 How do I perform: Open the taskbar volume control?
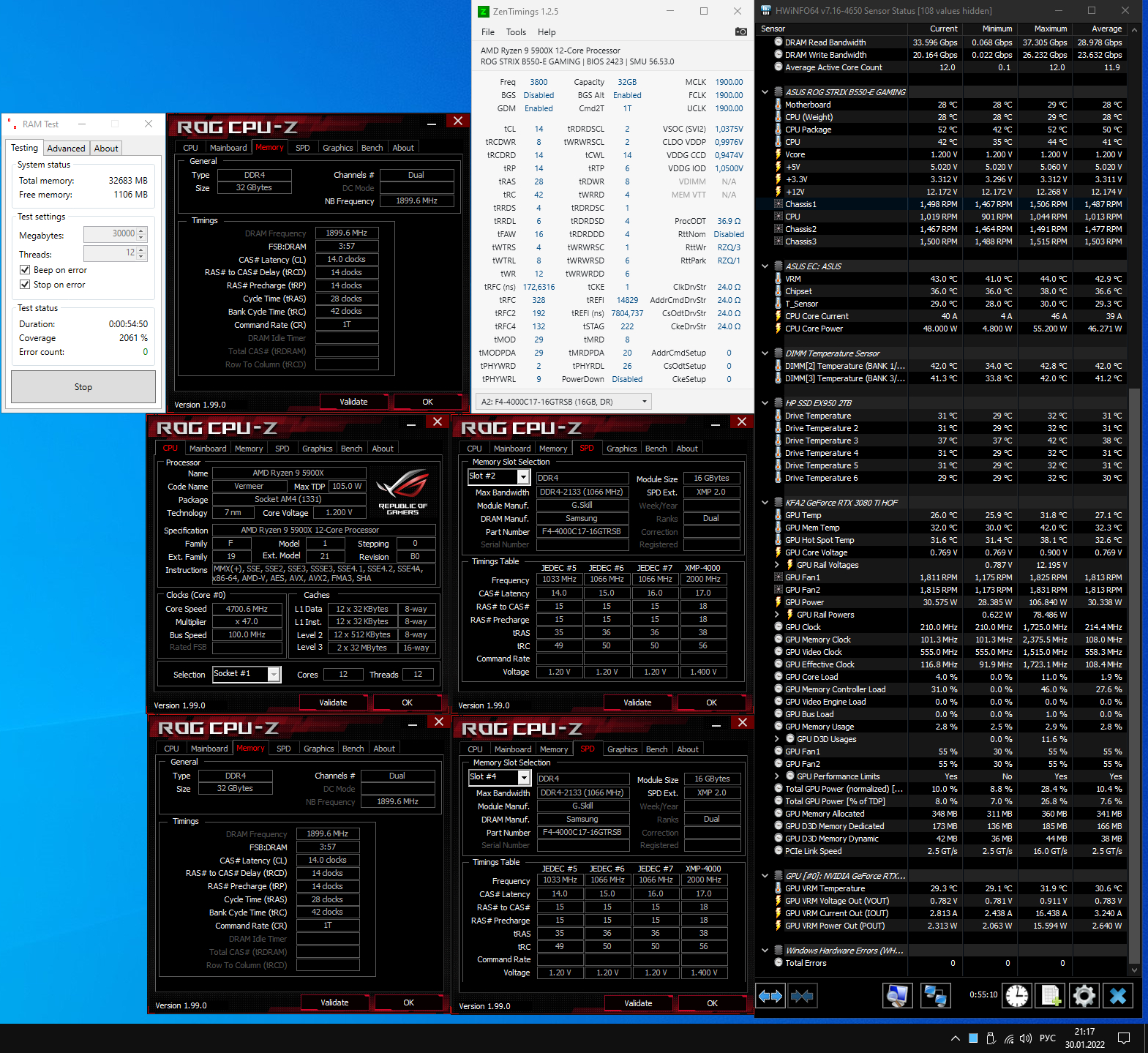click(x=1026, y=1038)
